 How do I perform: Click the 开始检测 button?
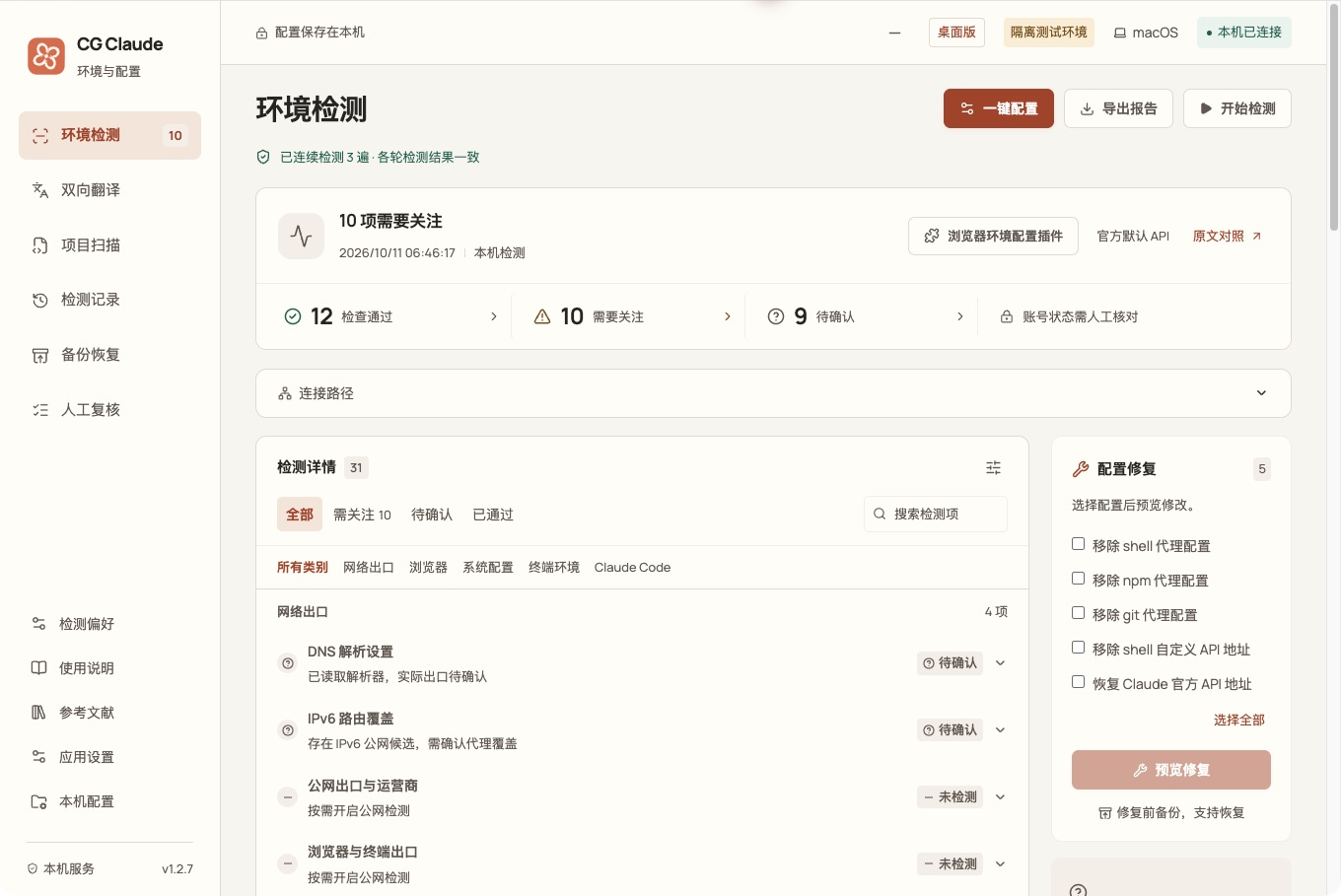point(1237,108)
